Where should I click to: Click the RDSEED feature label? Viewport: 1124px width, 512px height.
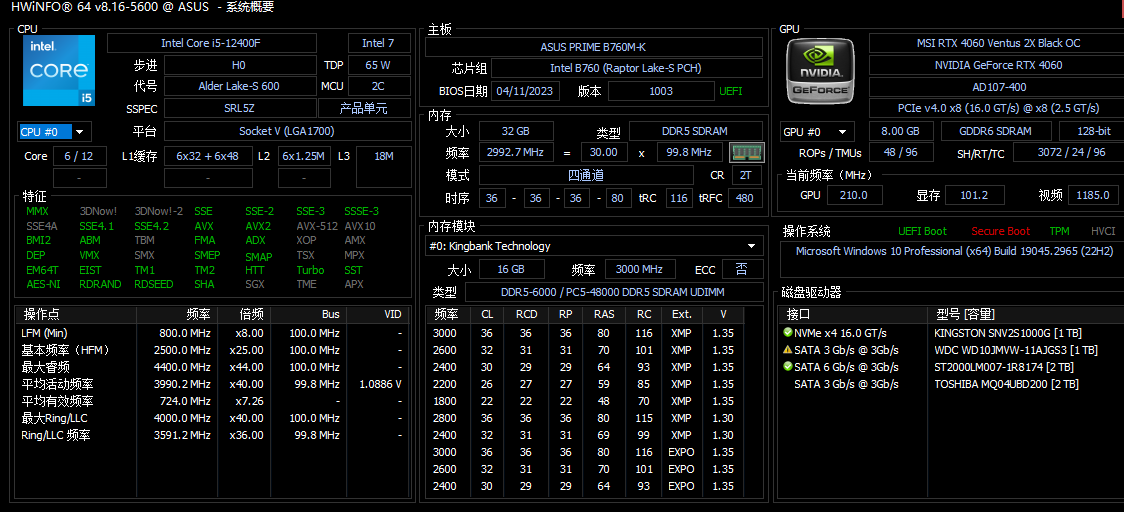[153, 284]
